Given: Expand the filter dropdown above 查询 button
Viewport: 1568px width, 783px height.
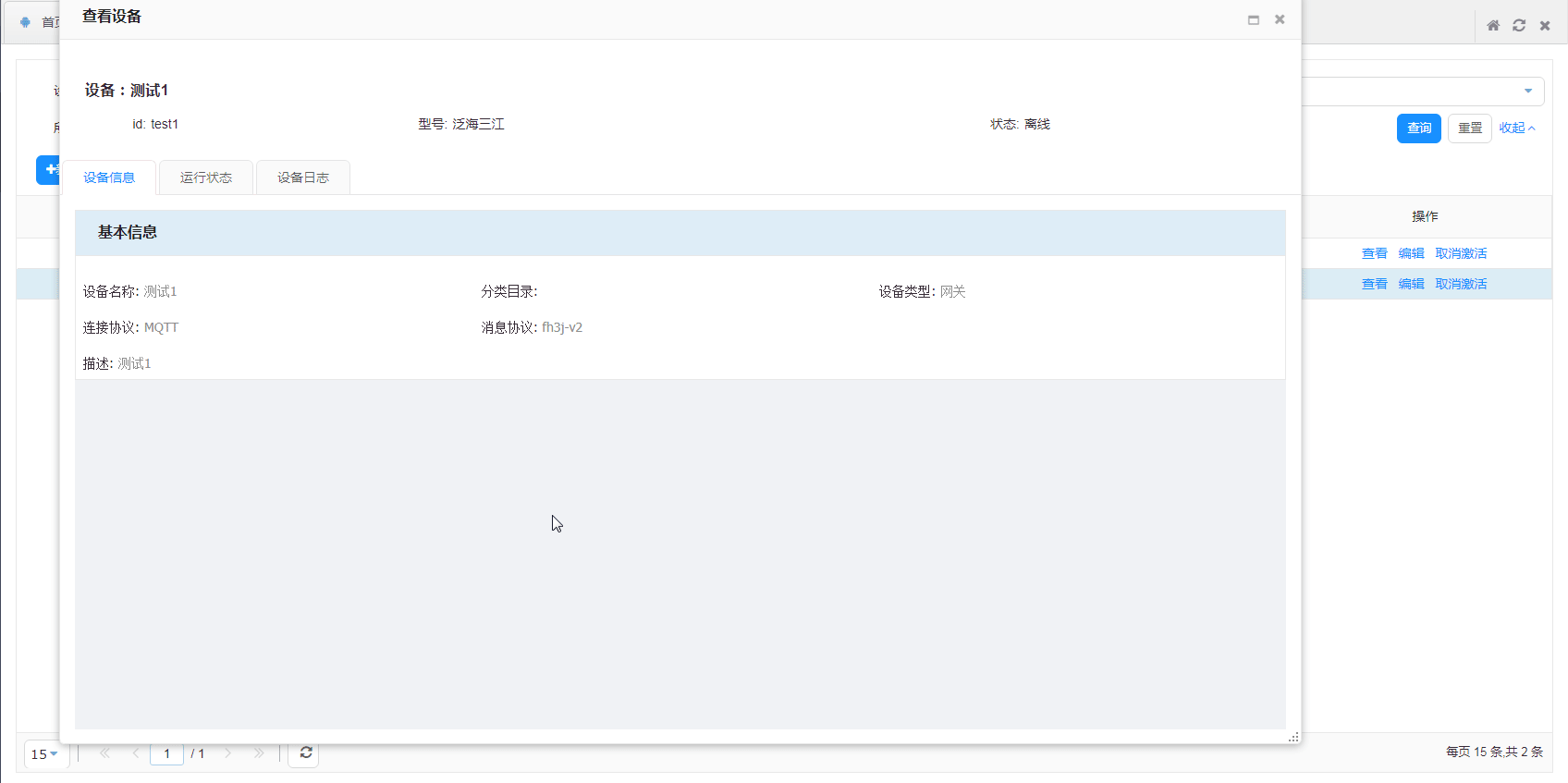Looking at the screenshot, I should (x=1527, y=91).
